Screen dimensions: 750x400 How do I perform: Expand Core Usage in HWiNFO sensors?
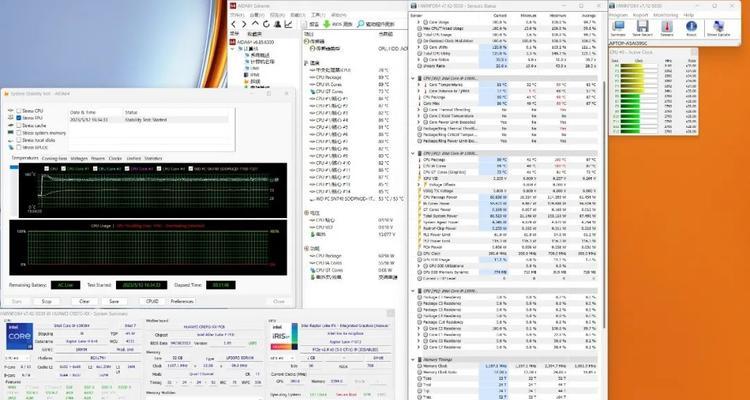click(419, 22)
